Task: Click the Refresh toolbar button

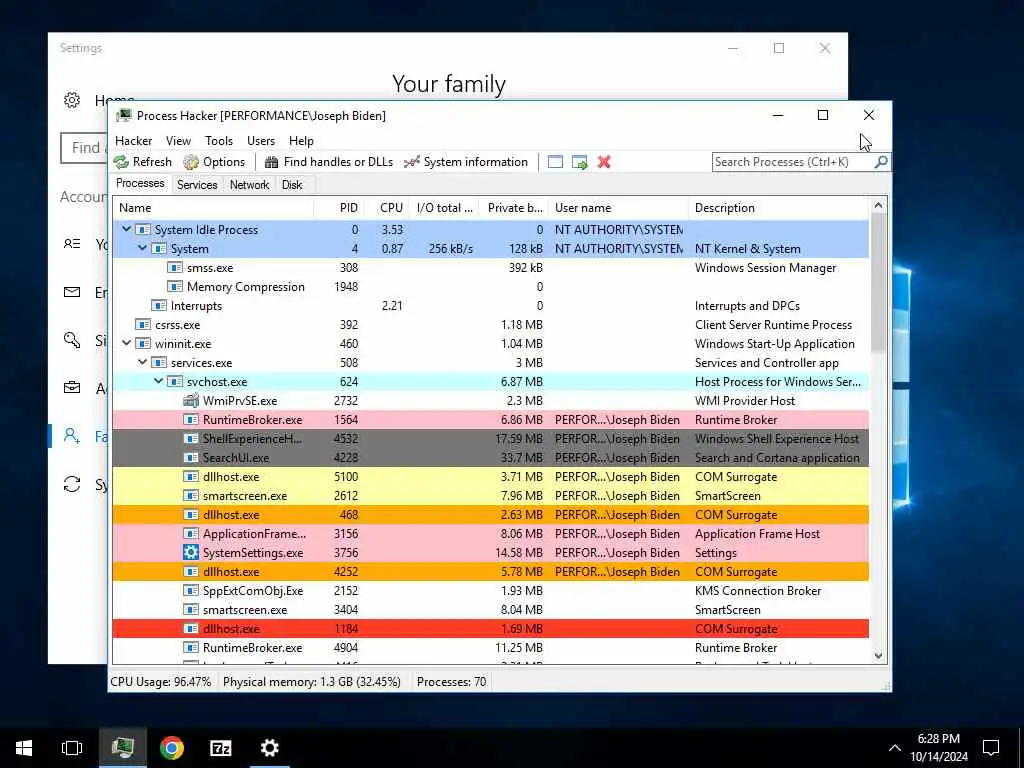Action: click(143, 162)
